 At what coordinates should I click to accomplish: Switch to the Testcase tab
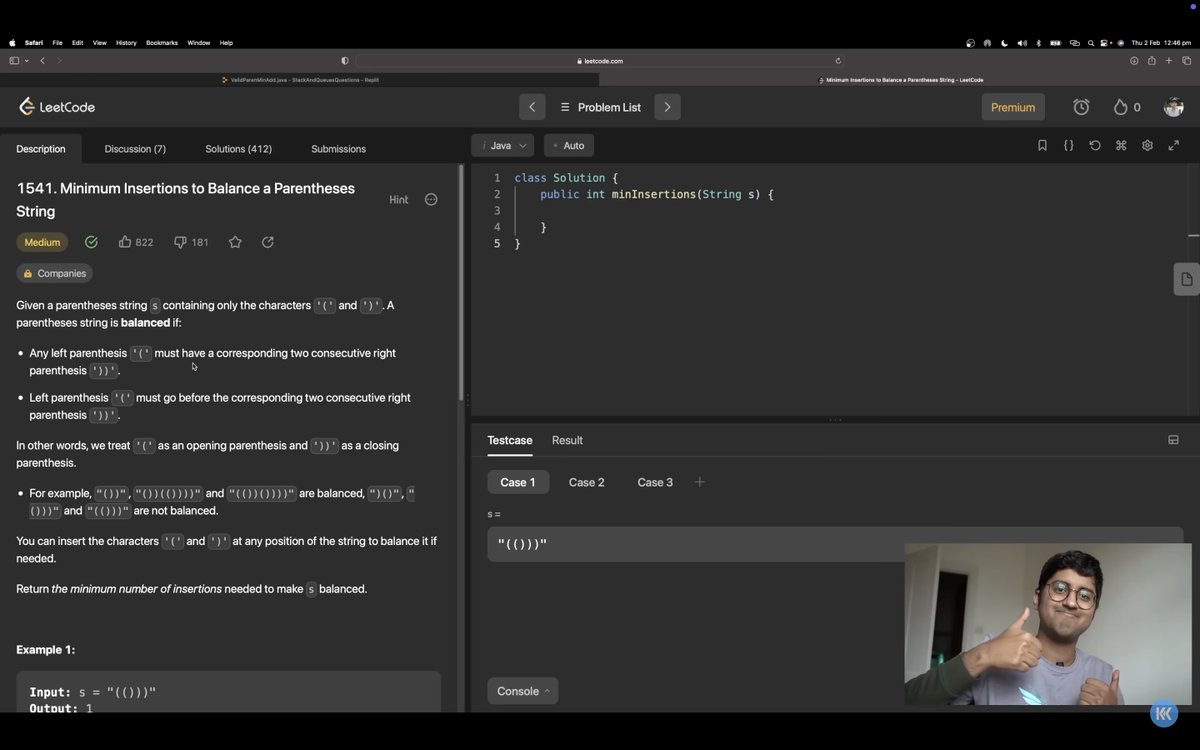510,440
